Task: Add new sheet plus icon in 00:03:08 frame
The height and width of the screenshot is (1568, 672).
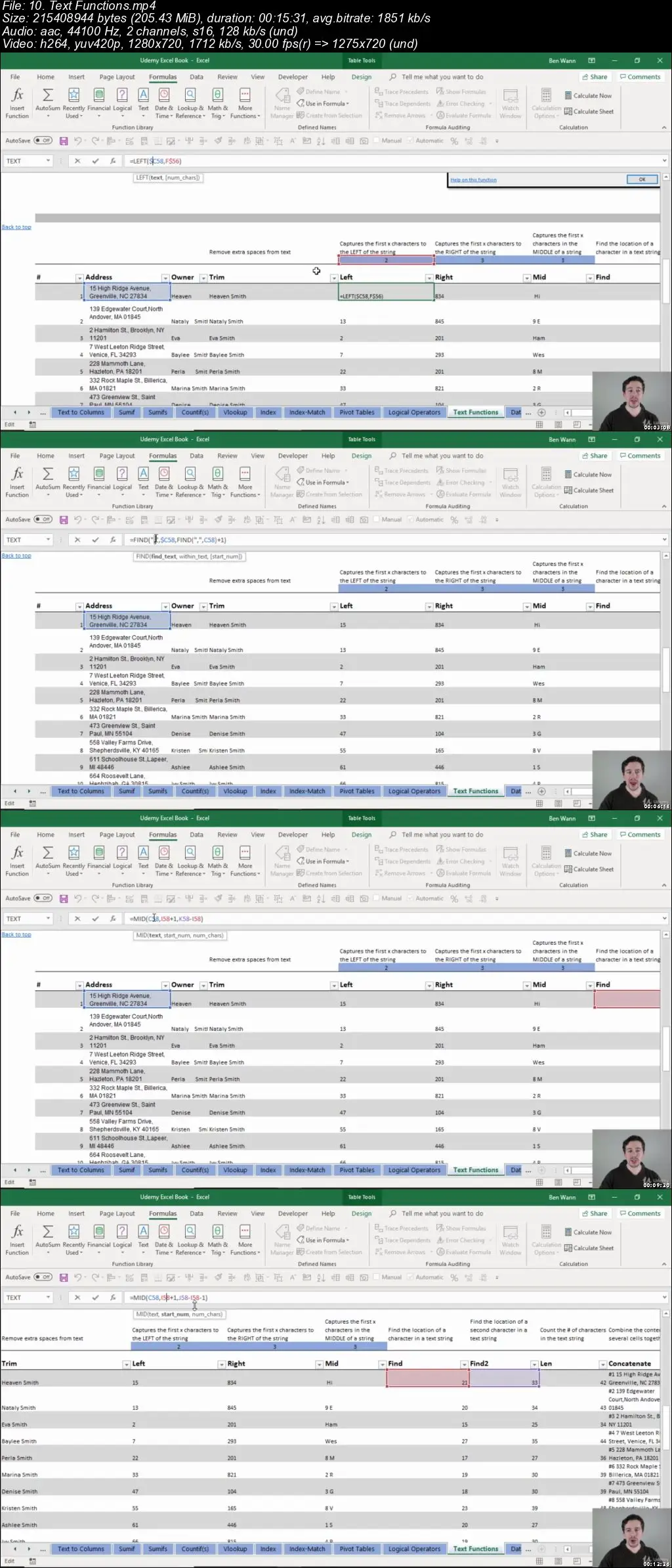Action: (x=541, y=412)
